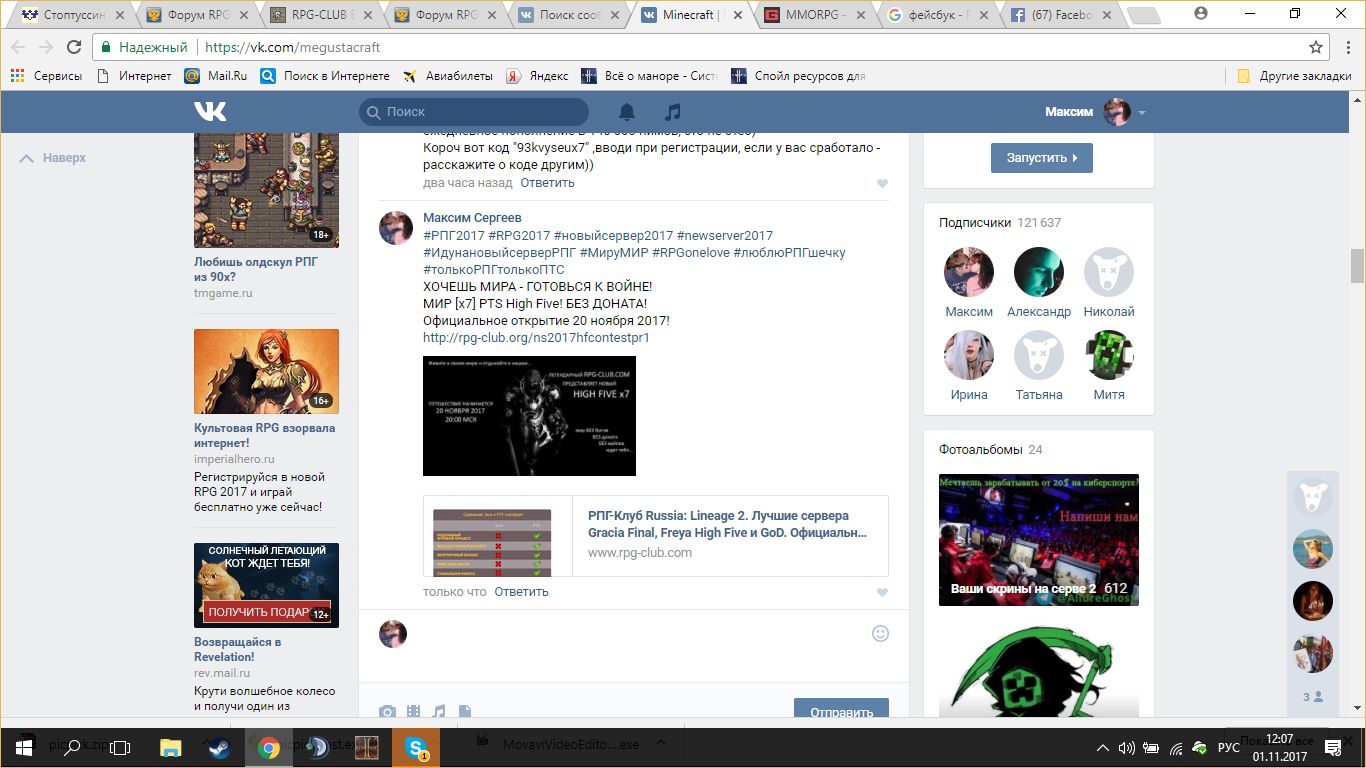Open РПГ-Клуб Russia Lineage 2 link preview
Screen dimensions: 1366x768
click(x=655, y=535)
